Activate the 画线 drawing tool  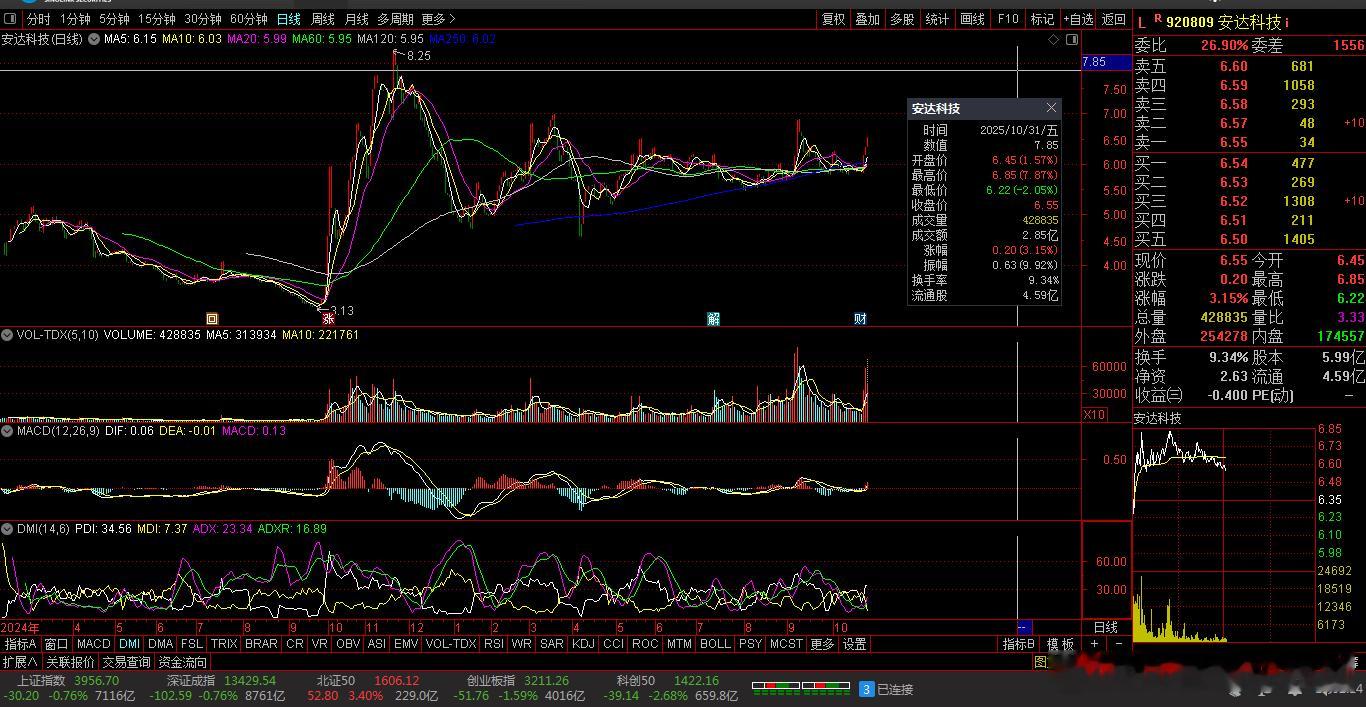pyautogui.click(x=972, y=19)
